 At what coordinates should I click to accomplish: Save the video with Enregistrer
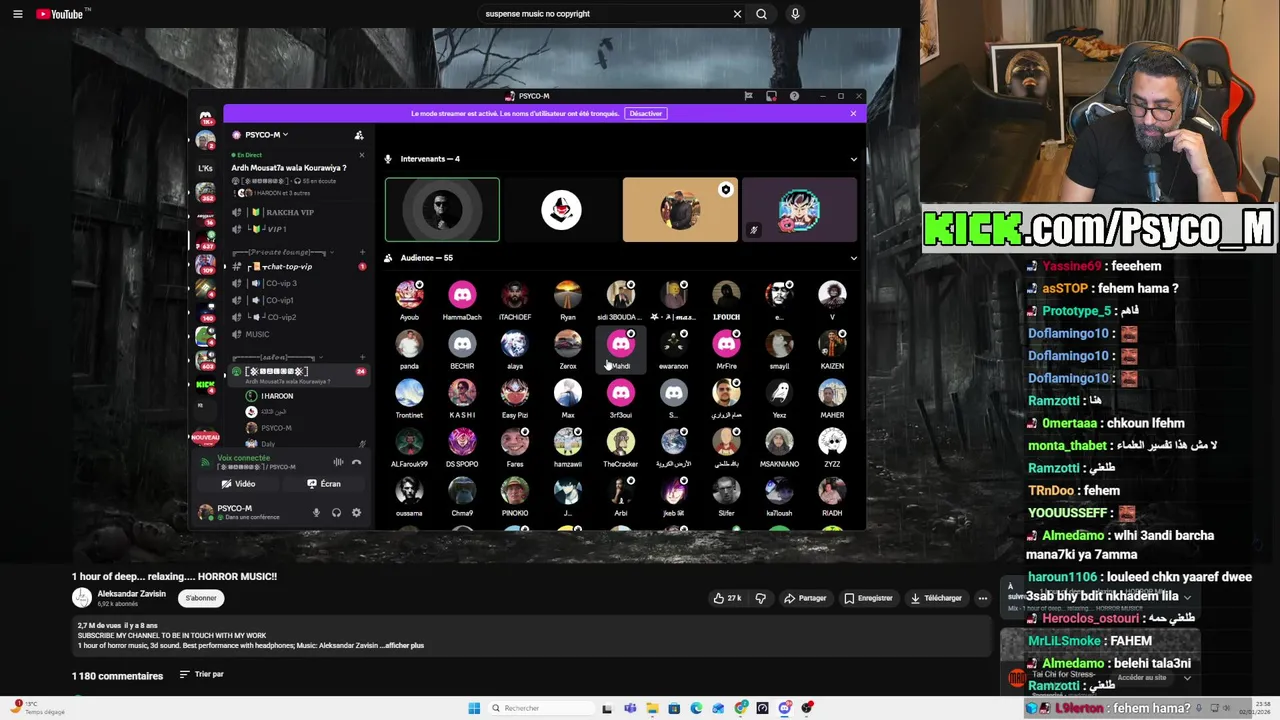coord(868,598)
